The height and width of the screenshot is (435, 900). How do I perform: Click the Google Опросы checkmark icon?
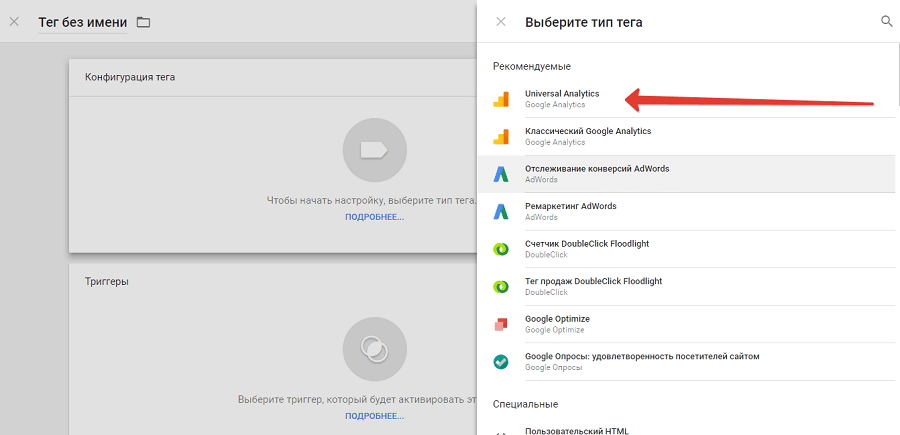(x=501, y=361)
